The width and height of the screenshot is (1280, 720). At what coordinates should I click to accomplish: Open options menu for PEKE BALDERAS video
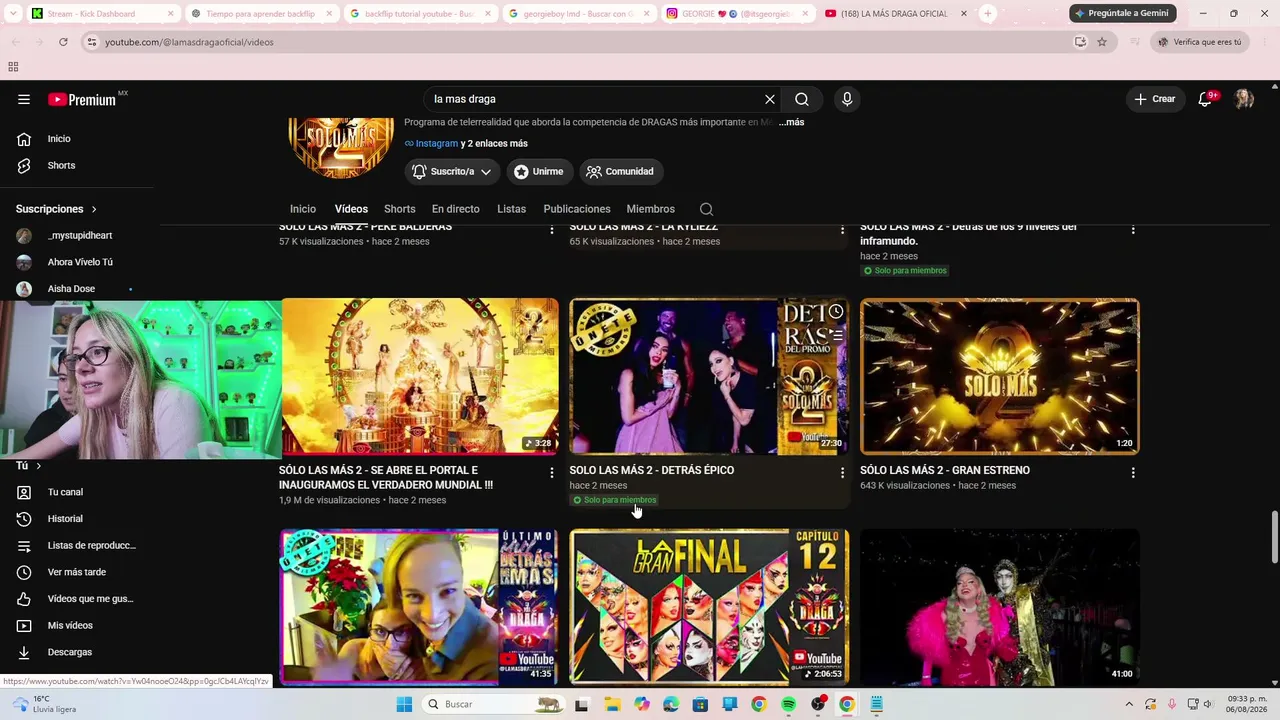point(551,230)
